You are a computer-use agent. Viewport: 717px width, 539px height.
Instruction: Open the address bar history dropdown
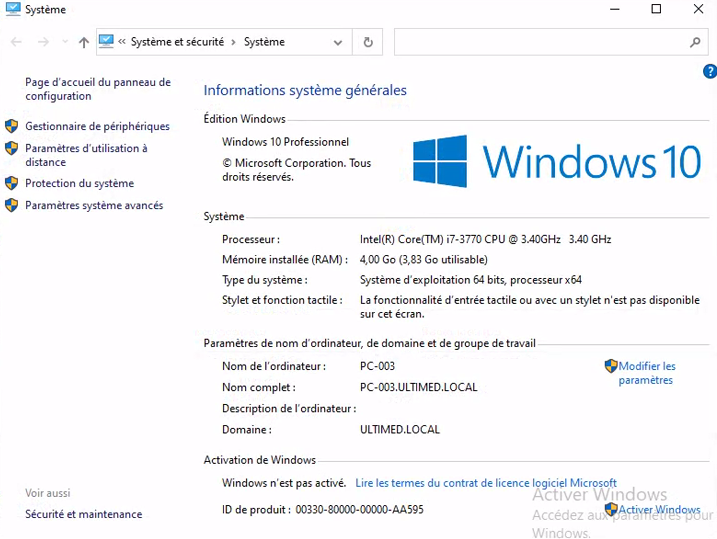pyautogui.click(x=338, y=43)
